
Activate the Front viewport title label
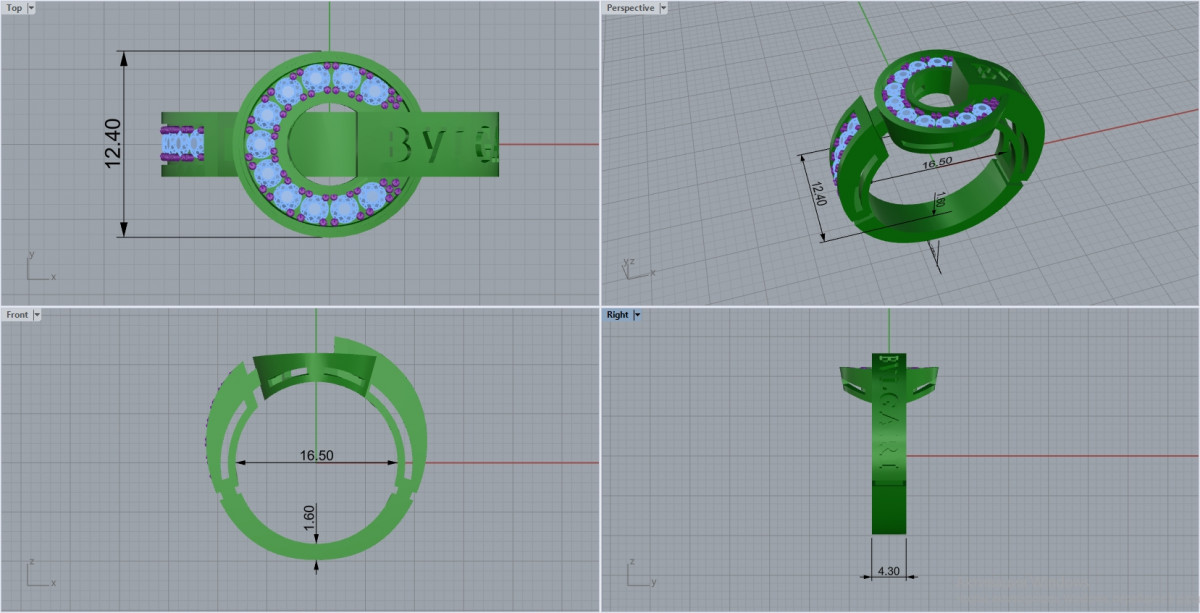pyautogui.click(x=17, y=314)
